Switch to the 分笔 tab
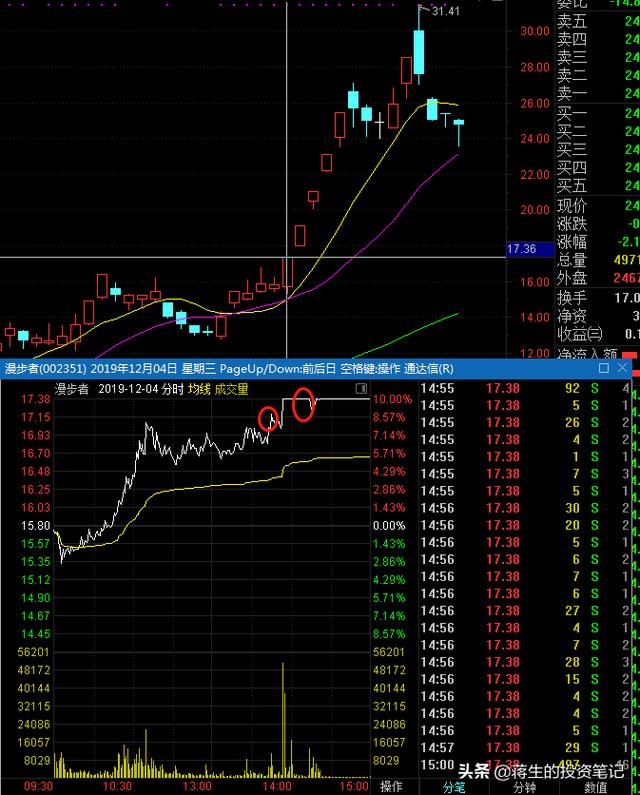Viewport: 640px width, 795px height. tap(453, 786)
